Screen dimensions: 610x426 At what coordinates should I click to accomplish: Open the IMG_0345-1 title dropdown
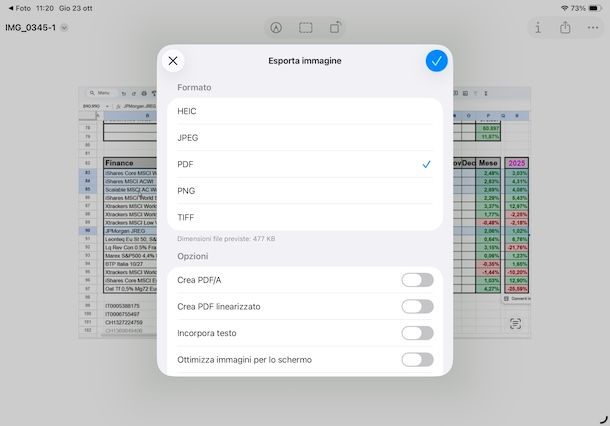click(x=65, y=28)
